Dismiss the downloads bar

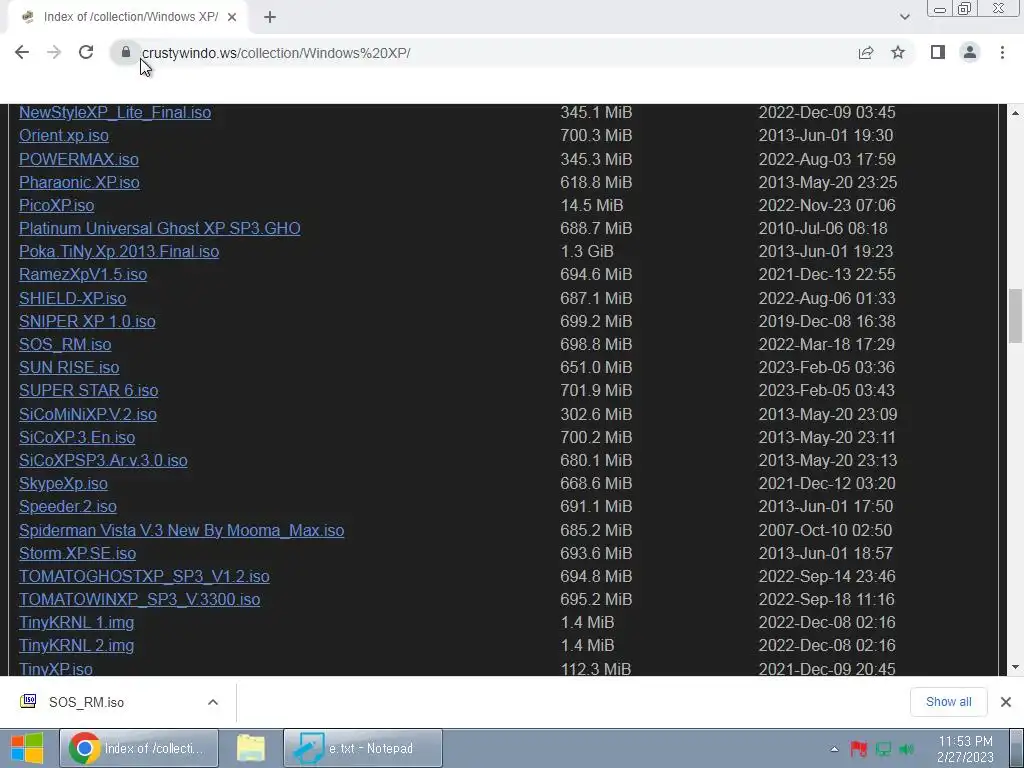1006,702
